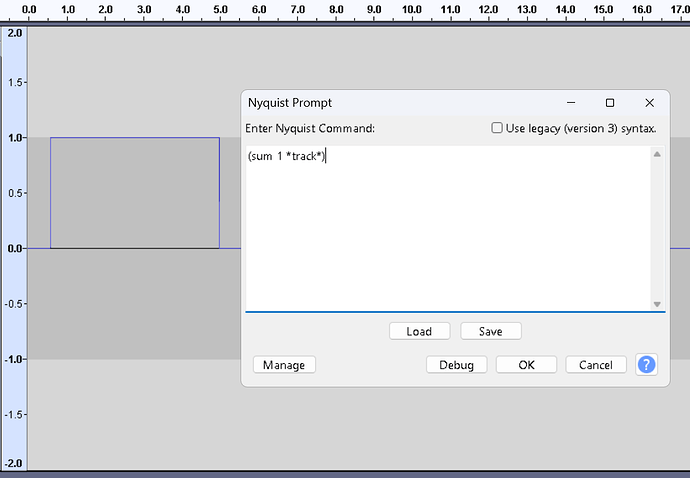
Task: Click the 1.0 label on the vertical scale
Action: point(15,138)
